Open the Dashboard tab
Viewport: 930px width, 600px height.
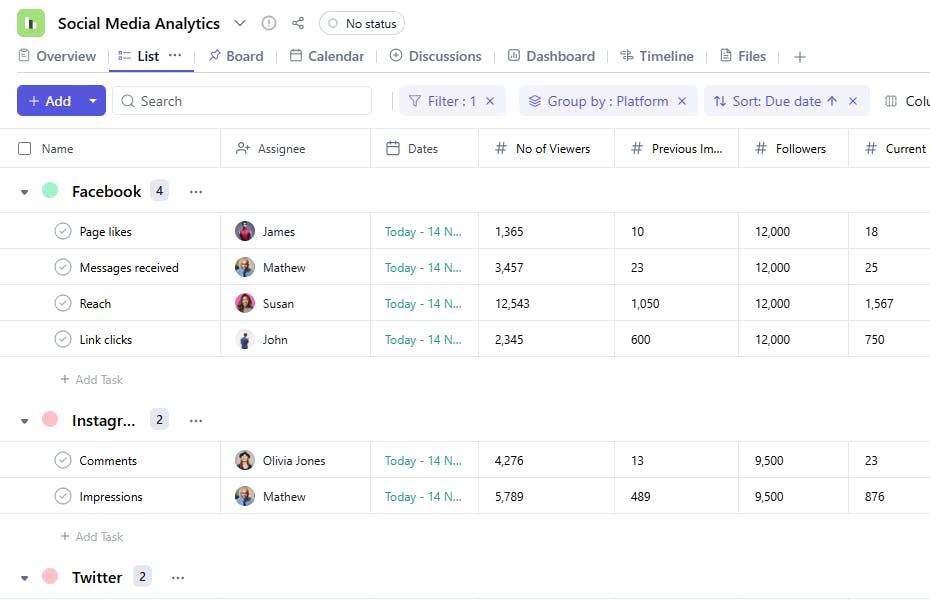[x=551, y=56]
